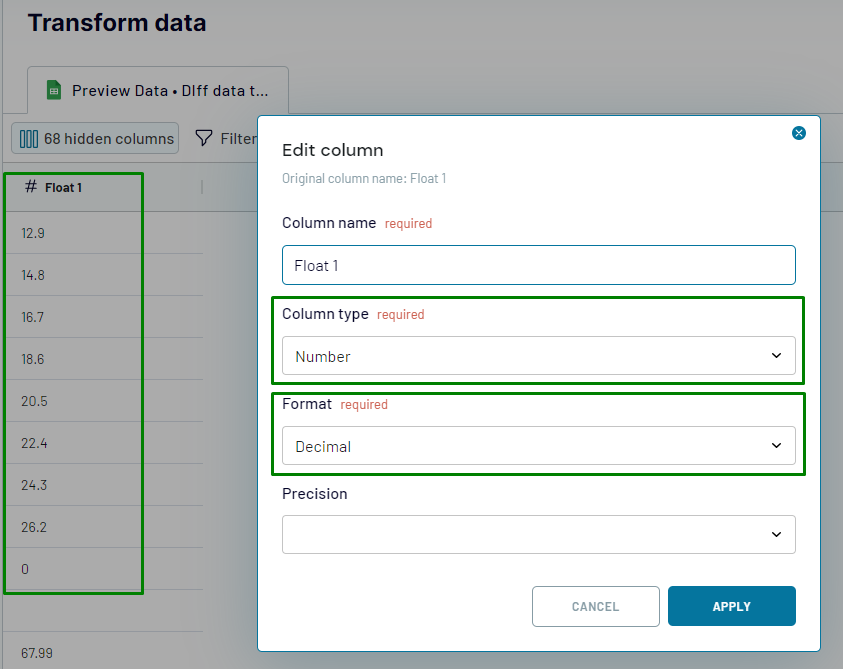Click the Google Sheets icon in the tab
This screenshot has width=843, height=669.
coord(54,90)
